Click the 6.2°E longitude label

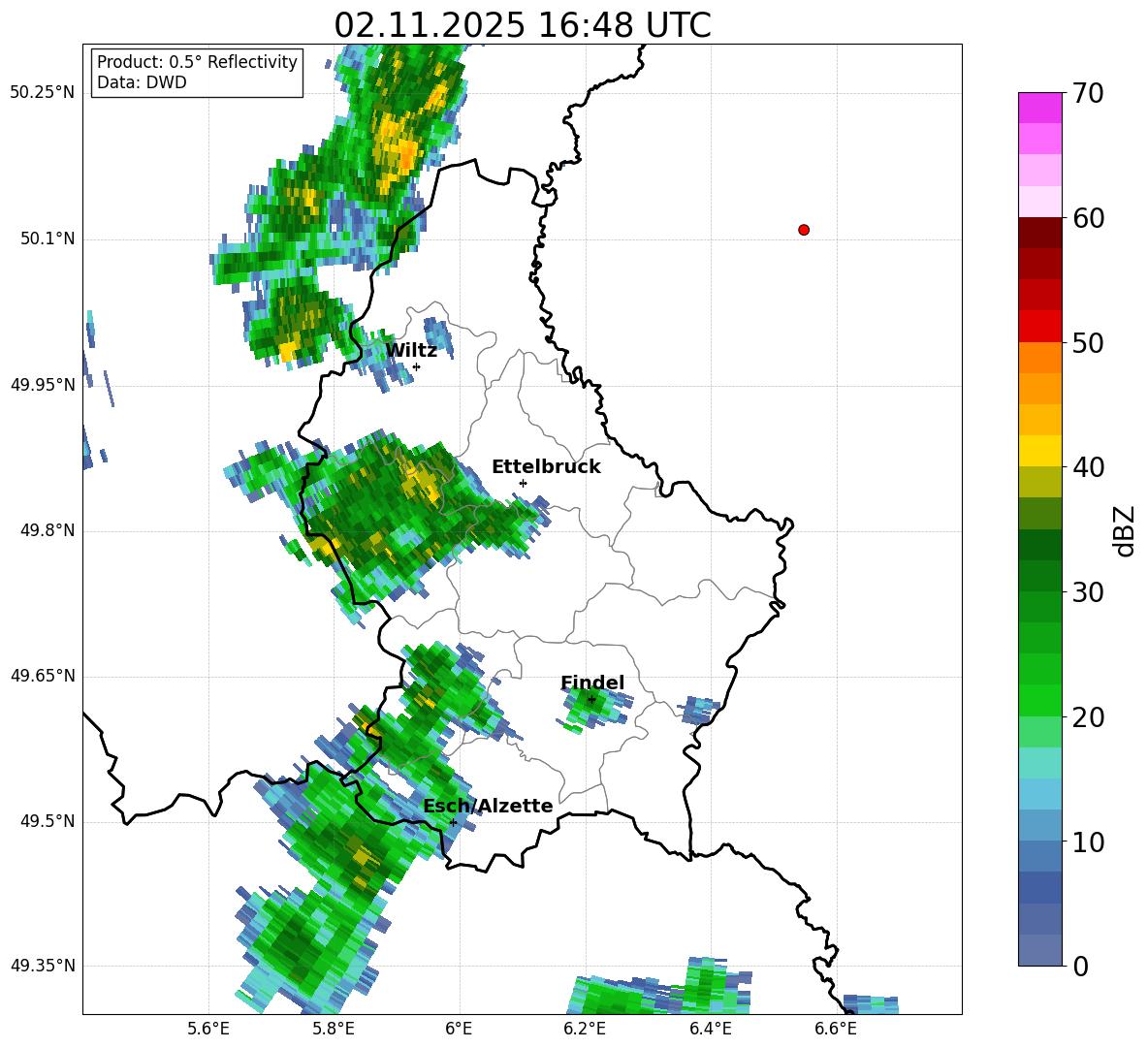(585, 1029)
